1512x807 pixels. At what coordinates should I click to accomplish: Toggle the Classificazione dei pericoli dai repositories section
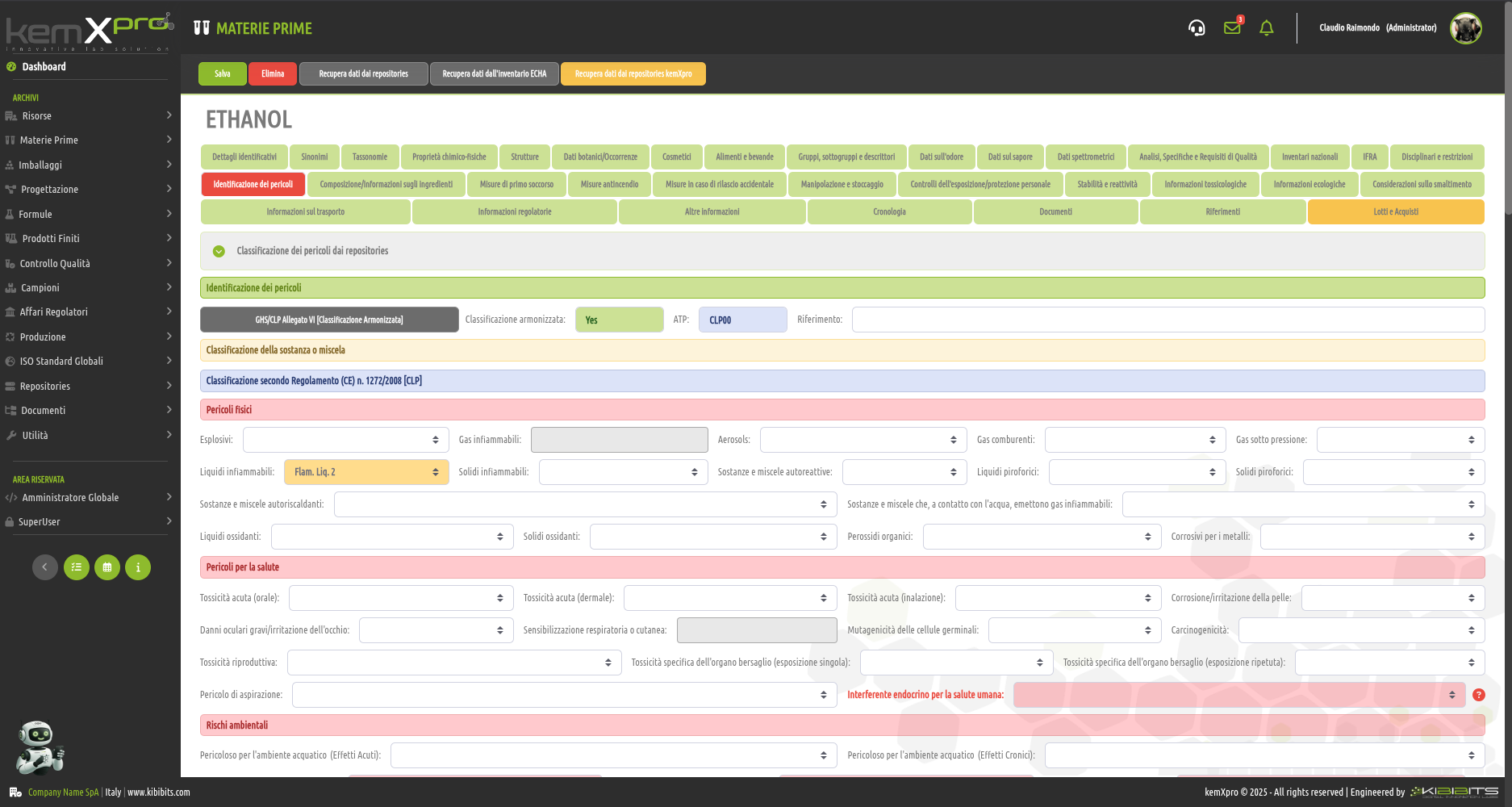(x=219, y=251)
